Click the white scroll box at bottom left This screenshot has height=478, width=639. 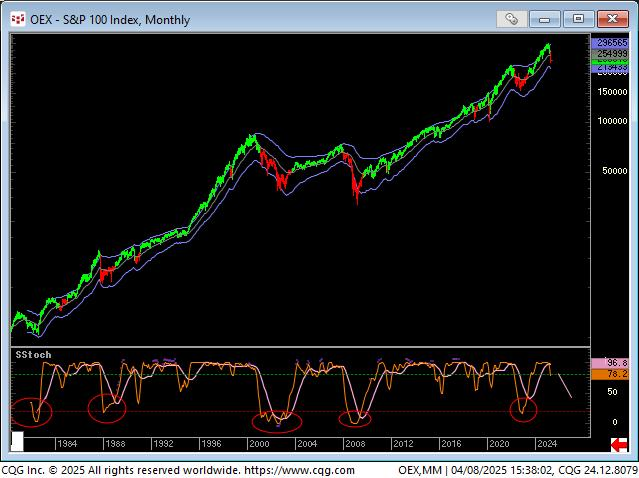(x=17, y=441)
